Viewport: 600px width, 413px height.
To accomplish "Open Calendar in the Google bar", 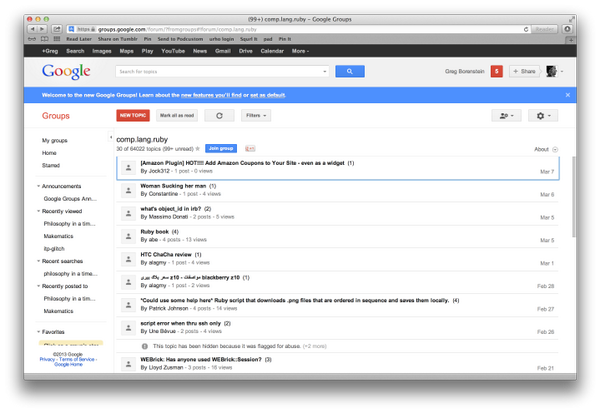I will (272, 51).
